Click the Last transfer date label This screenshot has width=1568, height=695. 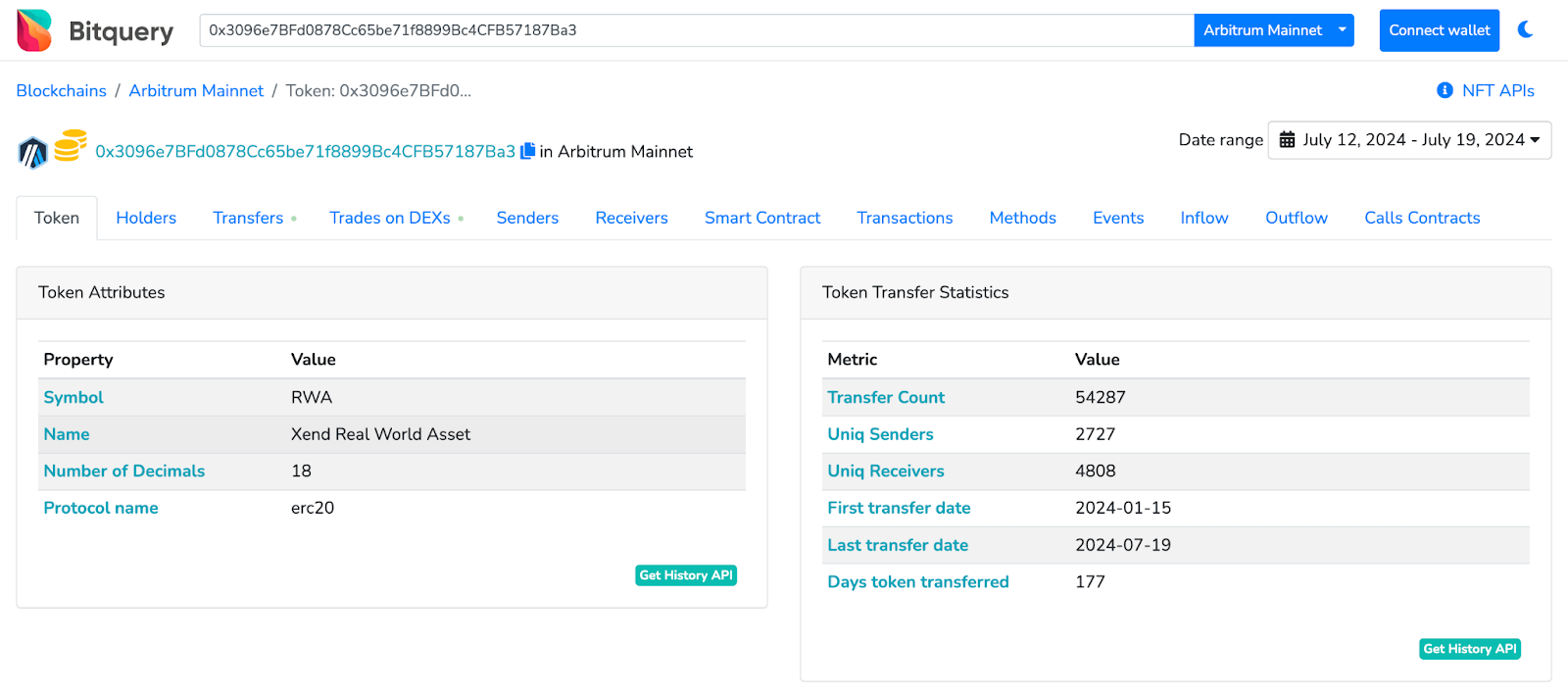[x=898, y=545]
